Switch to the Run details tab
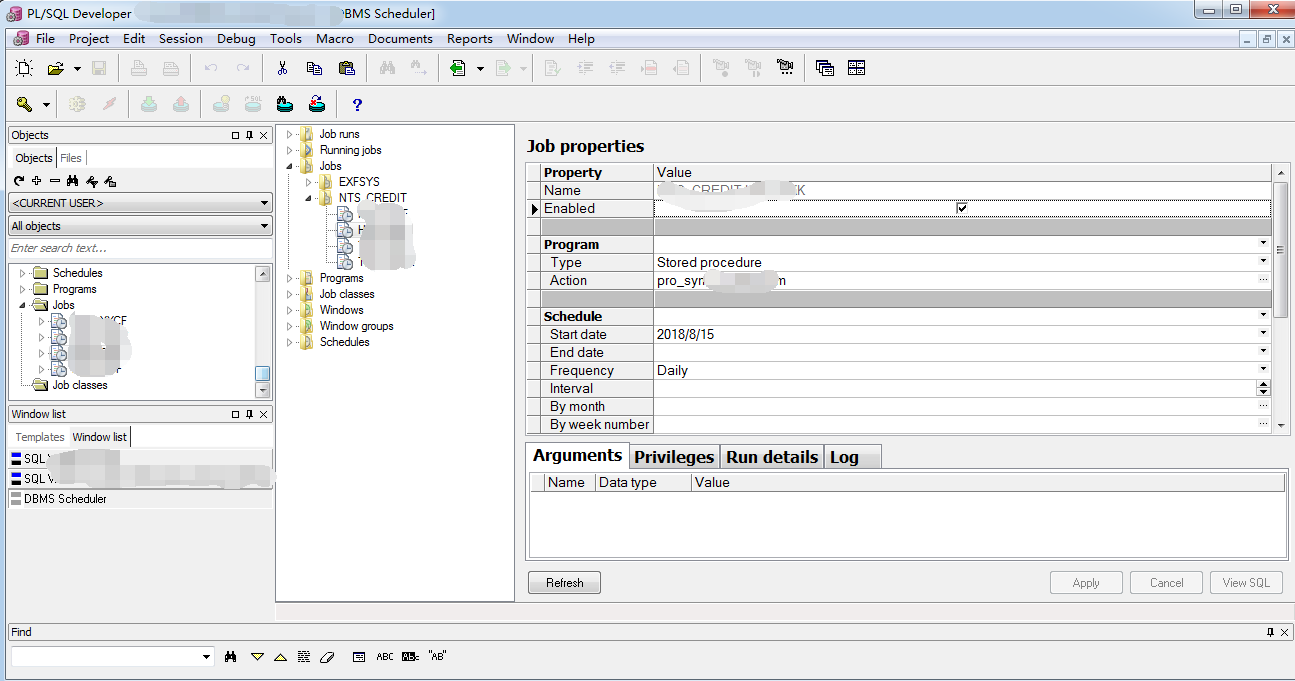Image resolution: width=1295 pixels, height=681 pixels. coord(772,457)
